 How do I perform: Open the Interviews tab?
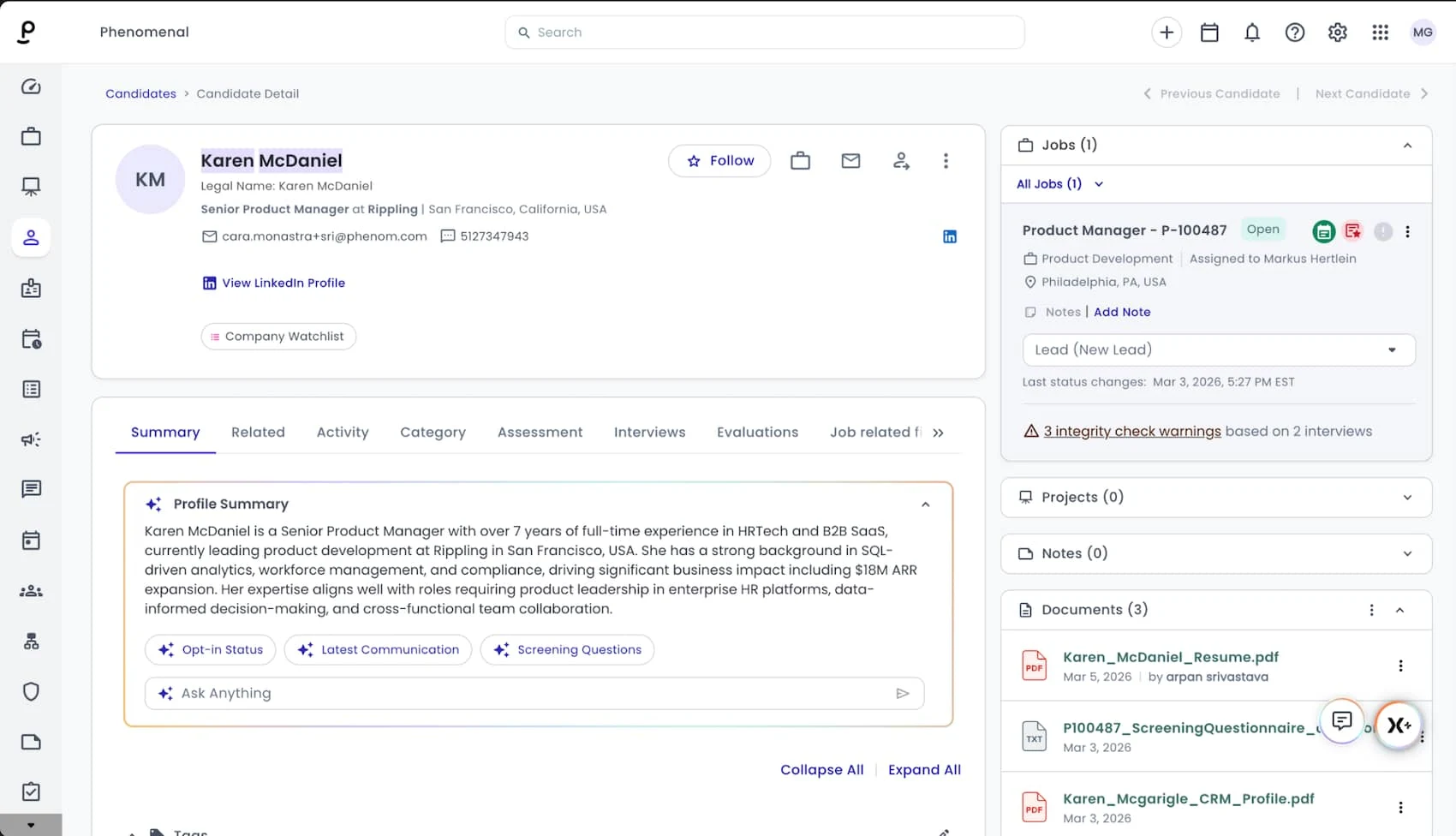tap(649, 433)
